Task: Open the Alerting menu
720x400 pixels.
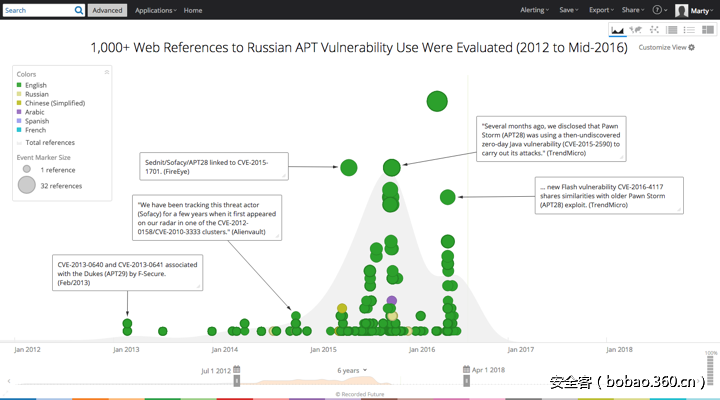Action: pos(534,10)
